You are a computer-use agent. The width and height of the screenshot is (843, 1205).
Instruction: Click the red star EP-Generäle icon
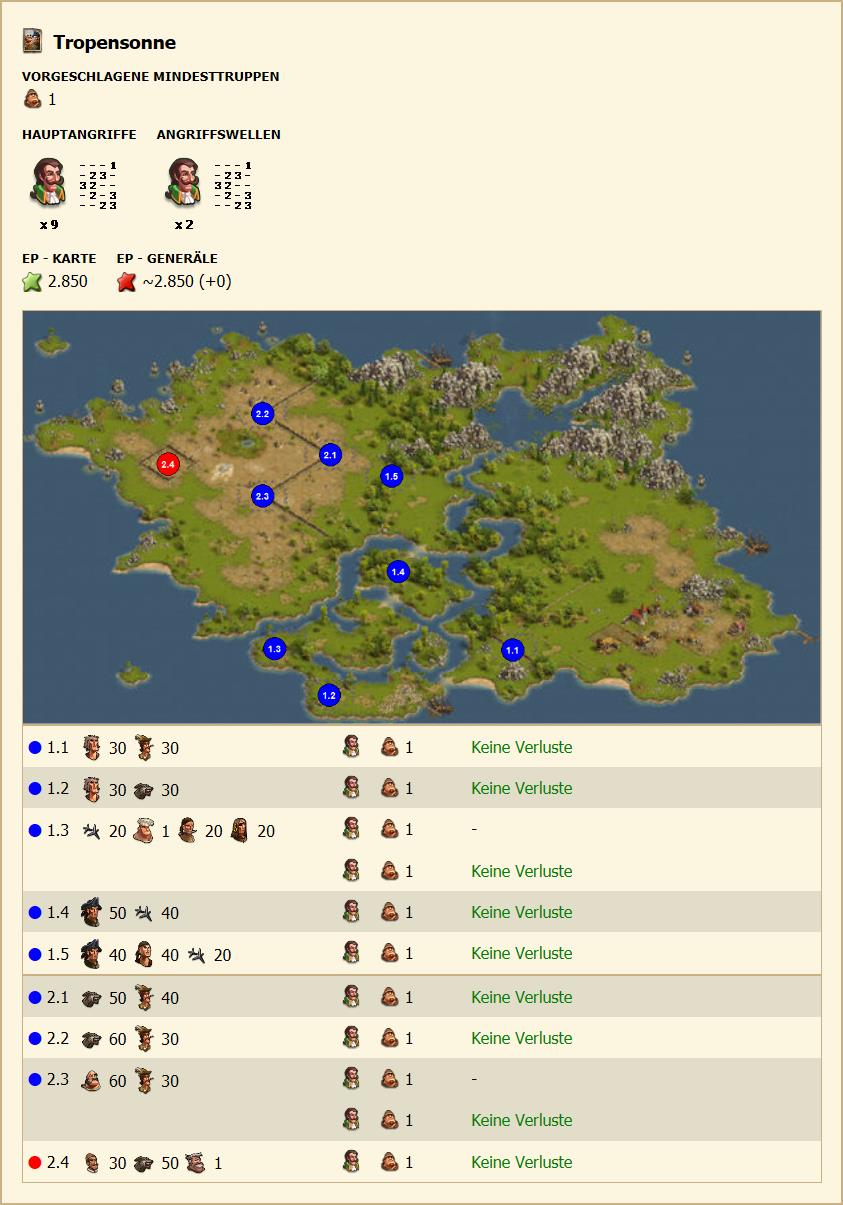point(126,282)
